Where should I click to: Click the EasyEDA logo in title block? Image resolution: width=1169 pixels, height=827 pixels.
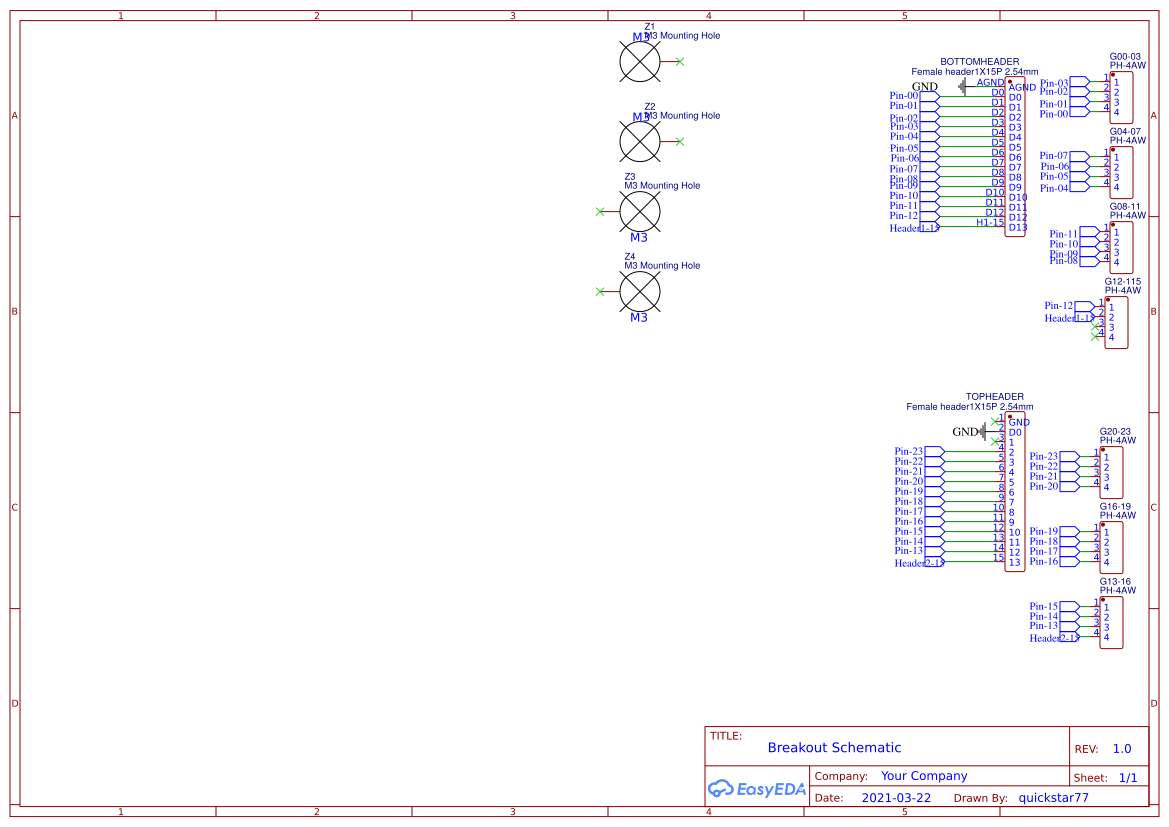click(x=757, y=789)
